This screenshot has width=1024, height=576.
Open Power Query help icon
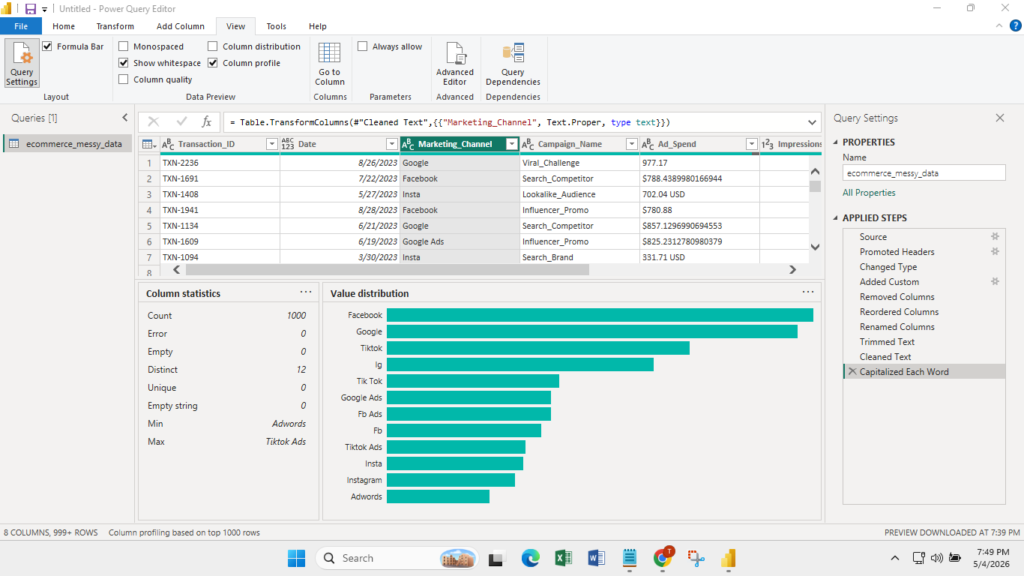(1015, 26)
